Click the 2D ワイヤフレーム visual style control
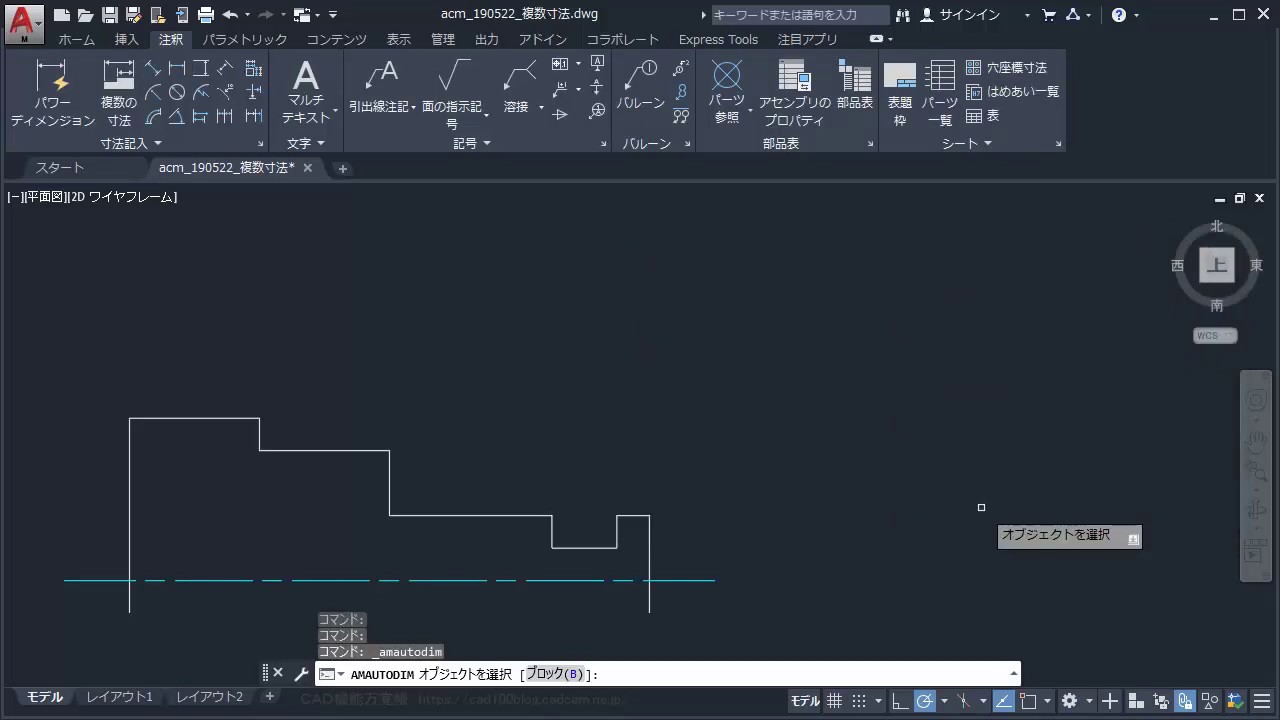 coord(122,197)
